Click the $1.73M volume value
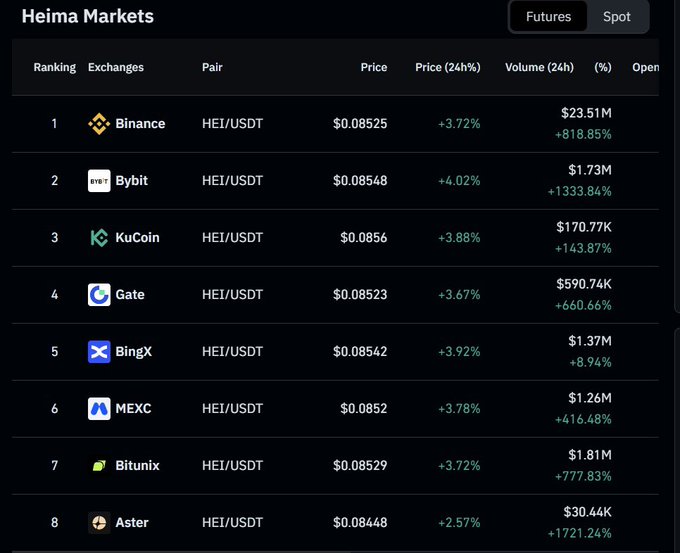The width and height of the screenshot is (680, 553). (x=590, y=170)
